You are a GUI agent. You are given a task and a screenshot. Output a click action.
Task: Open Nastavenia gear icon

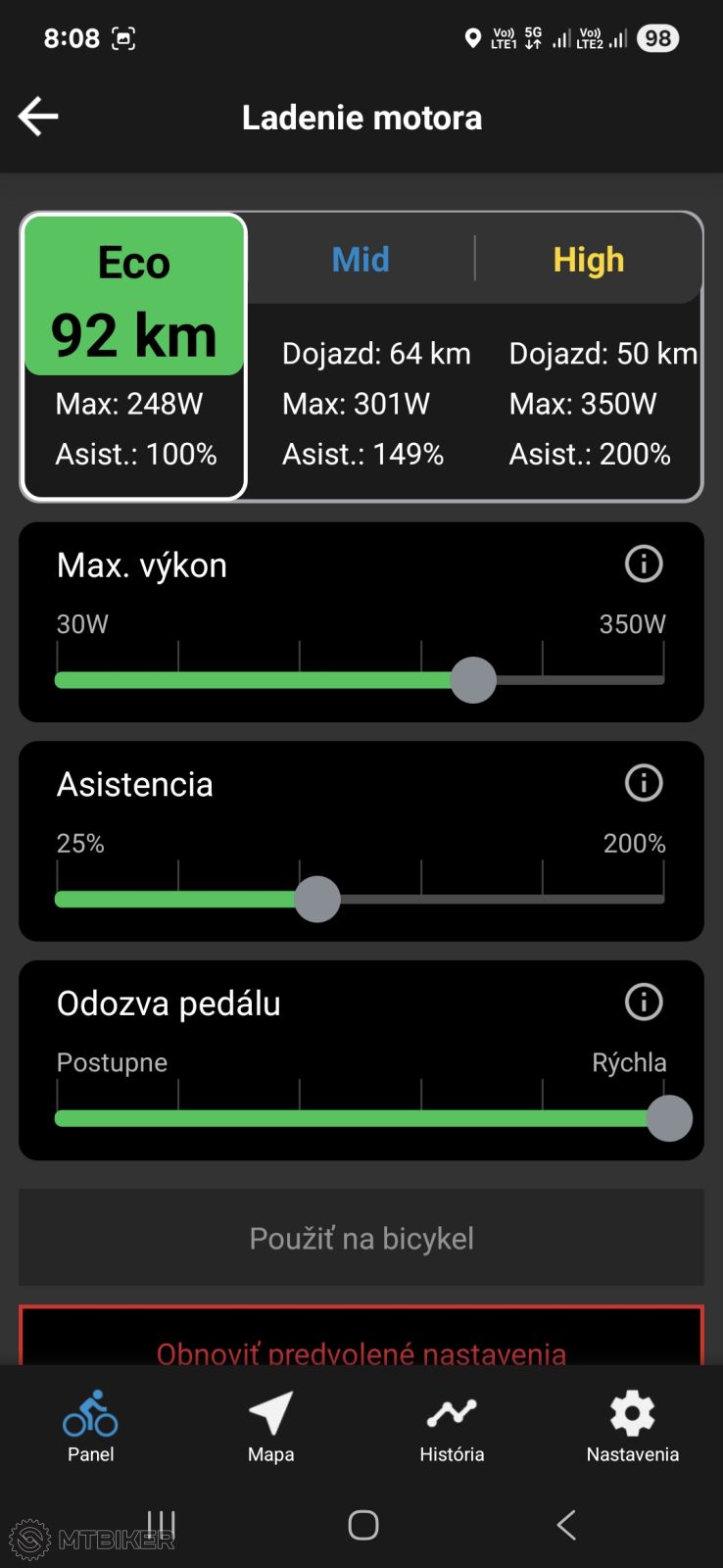tap(632, 1426)
